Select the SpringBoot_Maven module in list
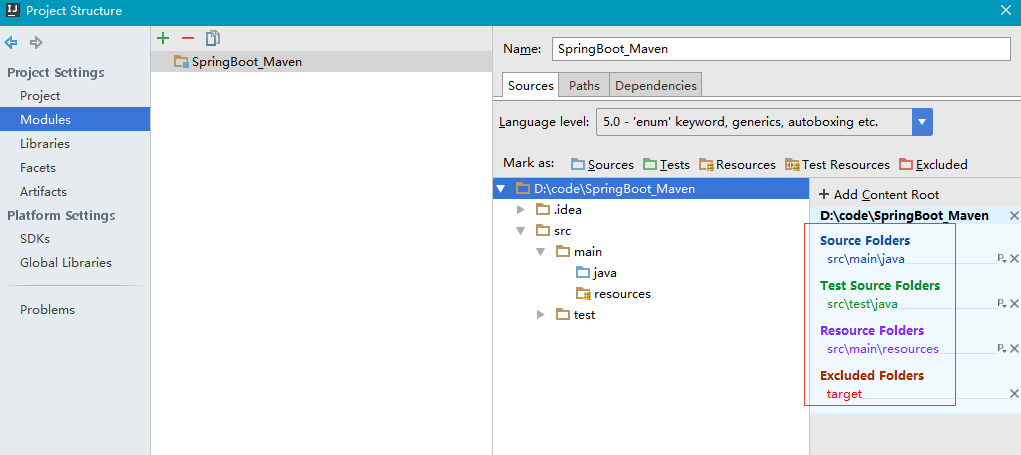 click(x=322, y=62)
